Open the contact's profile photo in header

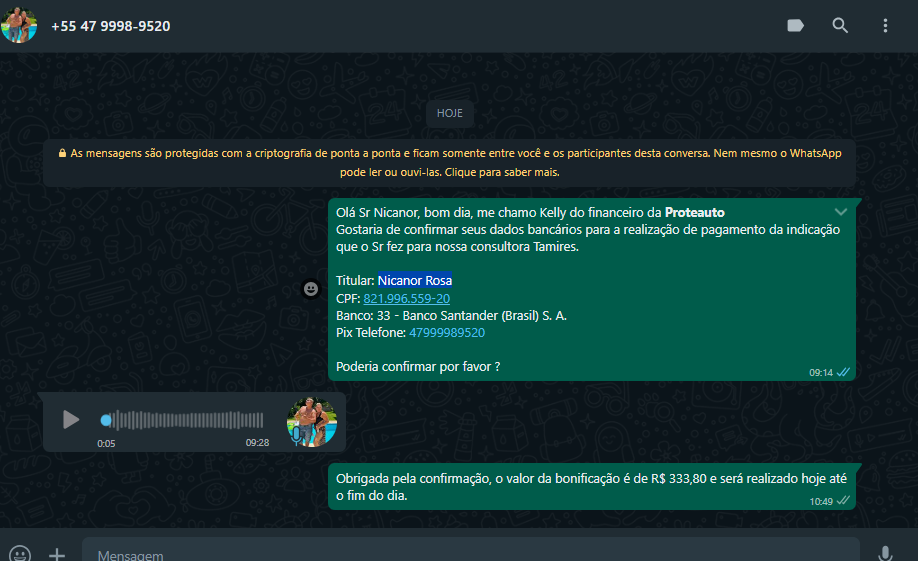(19, 26)
